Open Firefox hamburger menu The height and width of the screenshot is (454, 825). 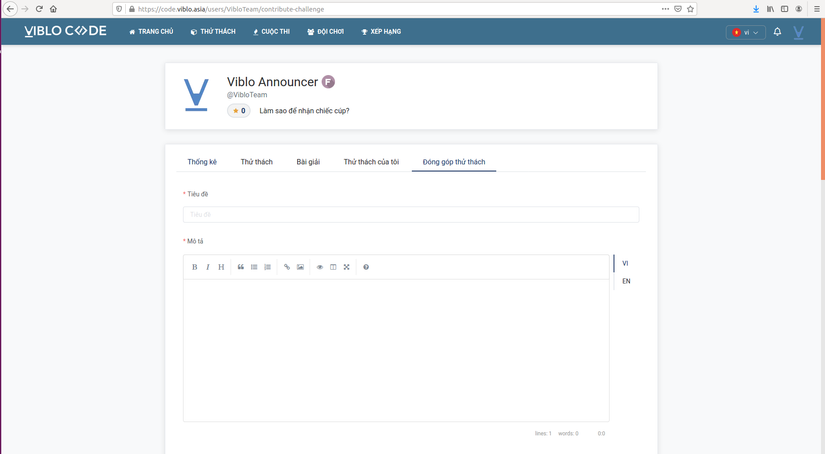tap(817, 9)
